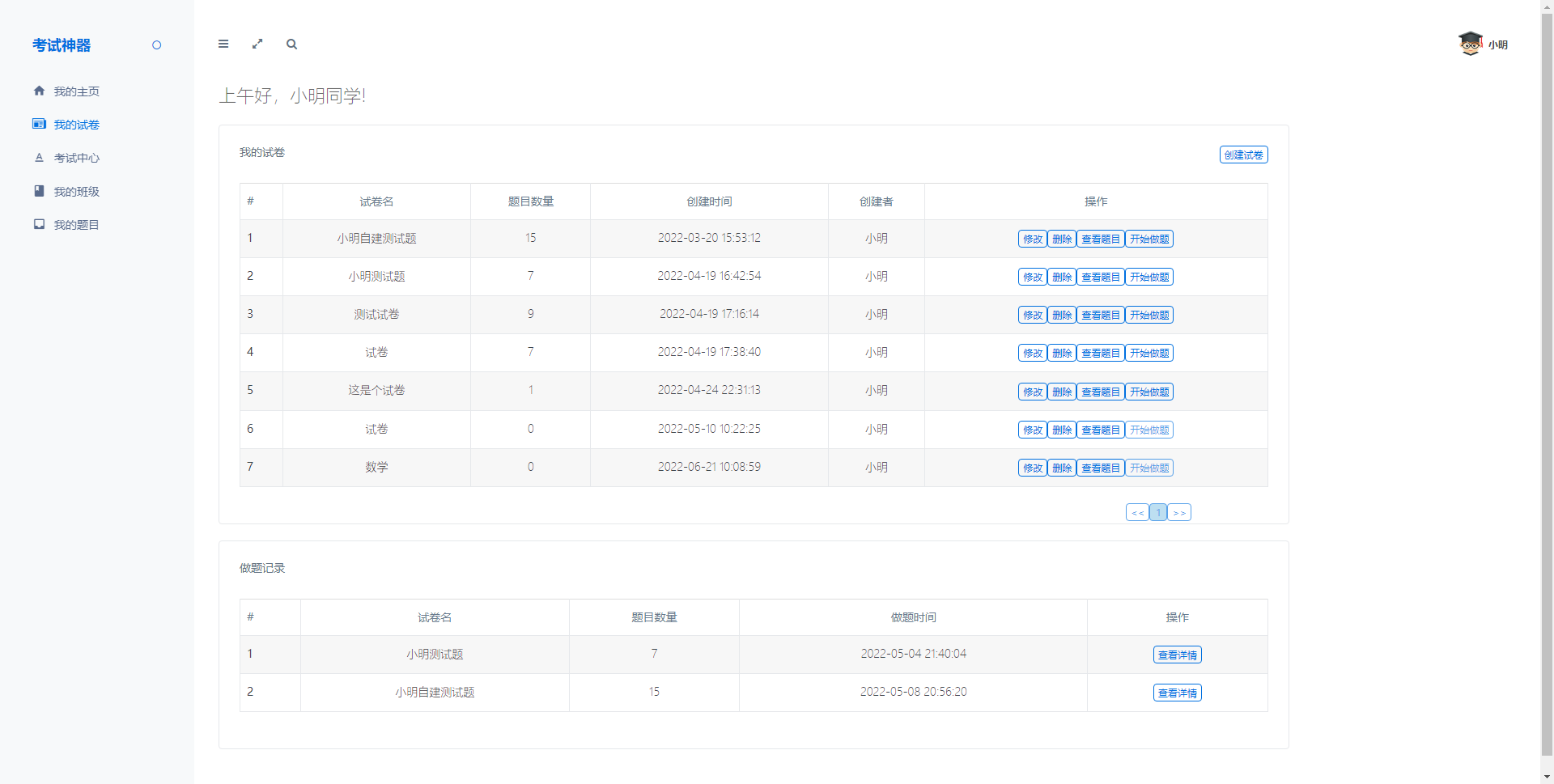Viewport: 1554px width, 784px height.
Task: Click the 创建试卷 button
Action: (1243, 155)
